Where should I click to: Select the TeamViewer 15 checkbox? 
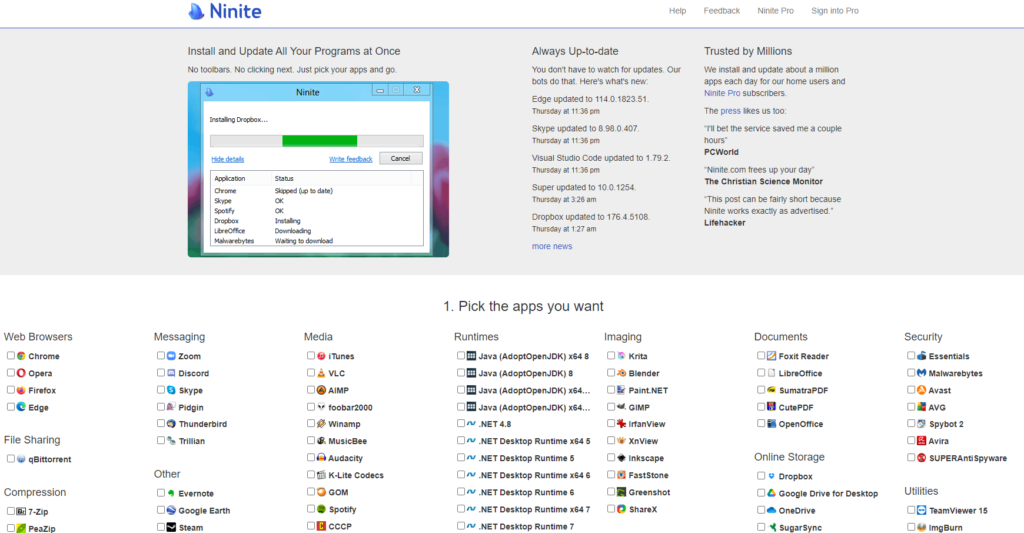tap(910, 510)
